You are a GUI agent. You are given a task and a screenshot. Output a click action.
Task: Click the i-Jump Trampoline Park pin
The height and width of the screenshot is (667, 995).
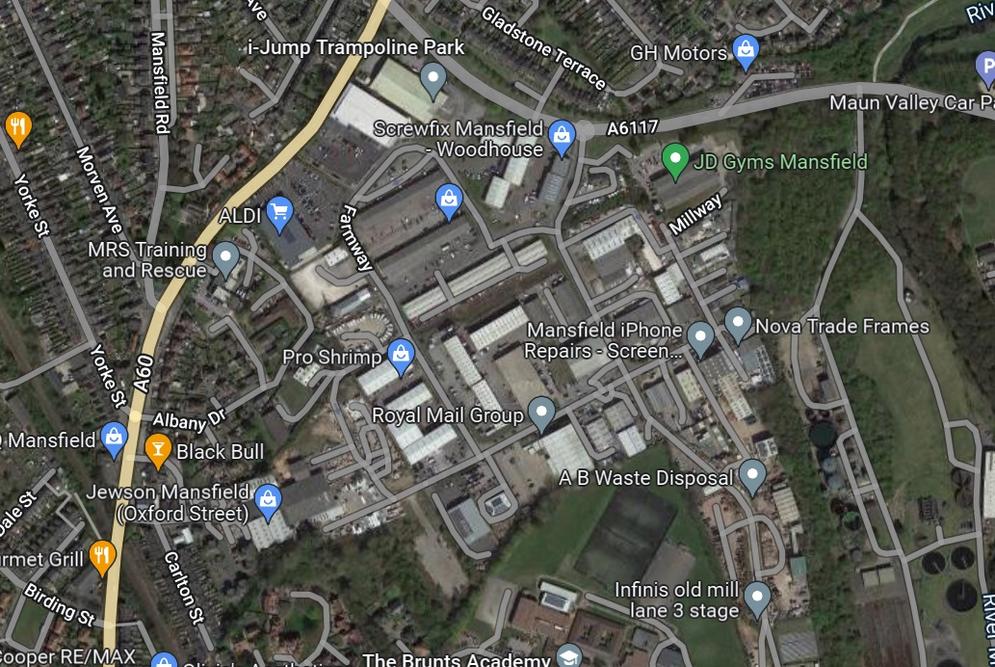433,80
